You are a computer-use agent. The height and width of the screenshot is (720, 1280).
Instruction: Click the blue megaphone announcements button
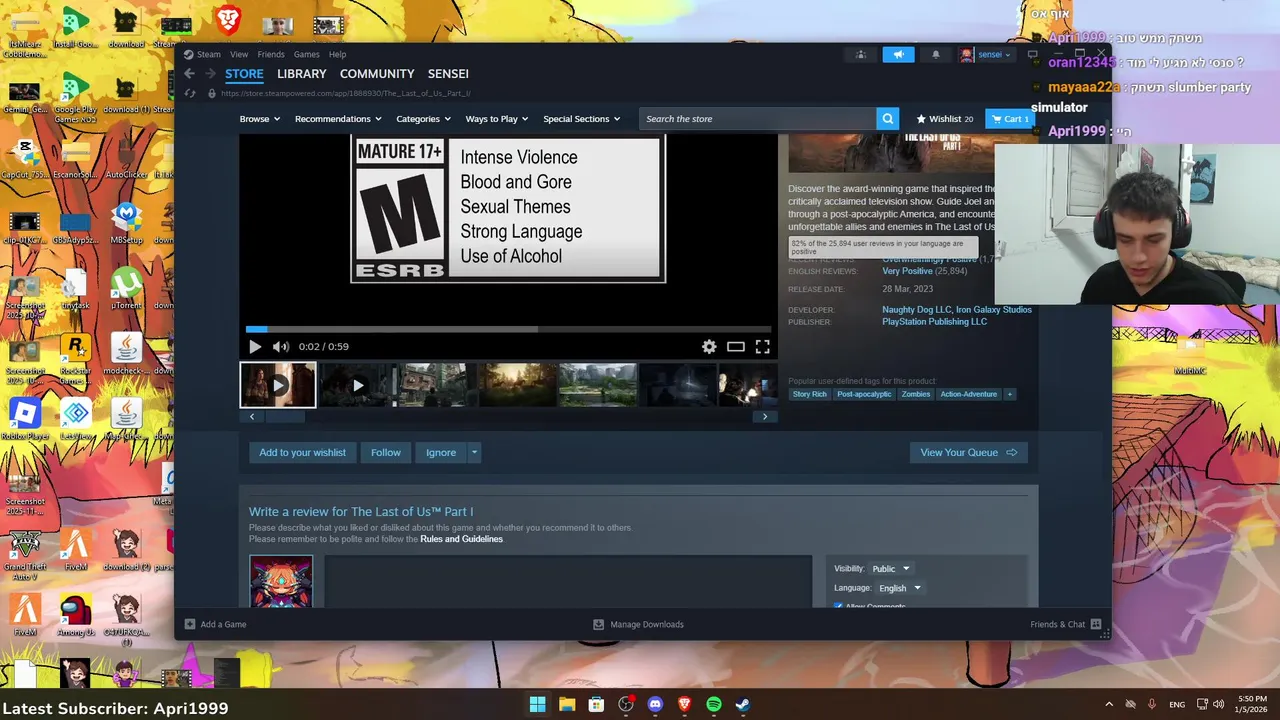coord(898,55)
